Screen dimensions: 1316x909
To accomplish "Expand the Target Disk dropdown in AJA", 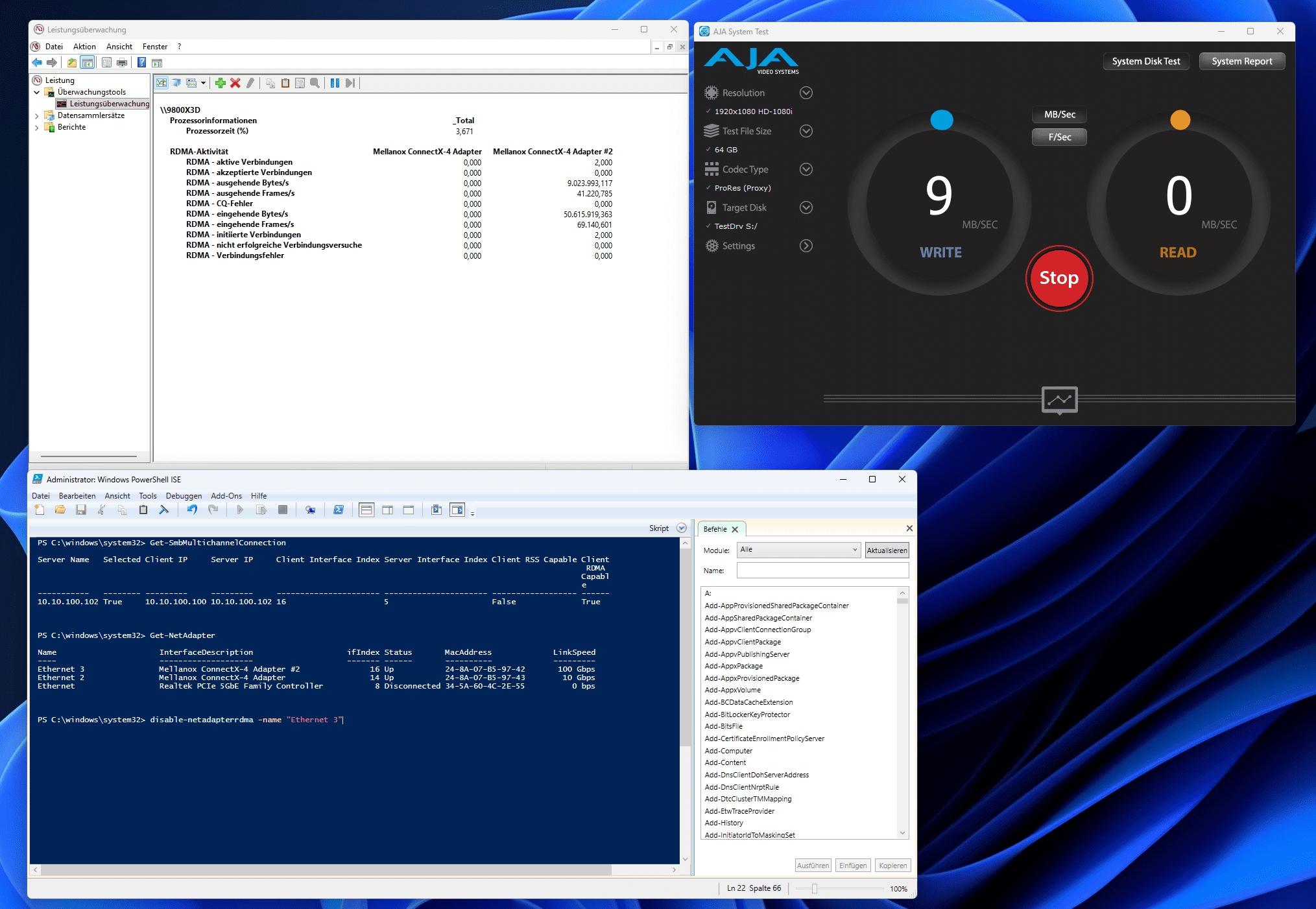I will coord(806,207).
